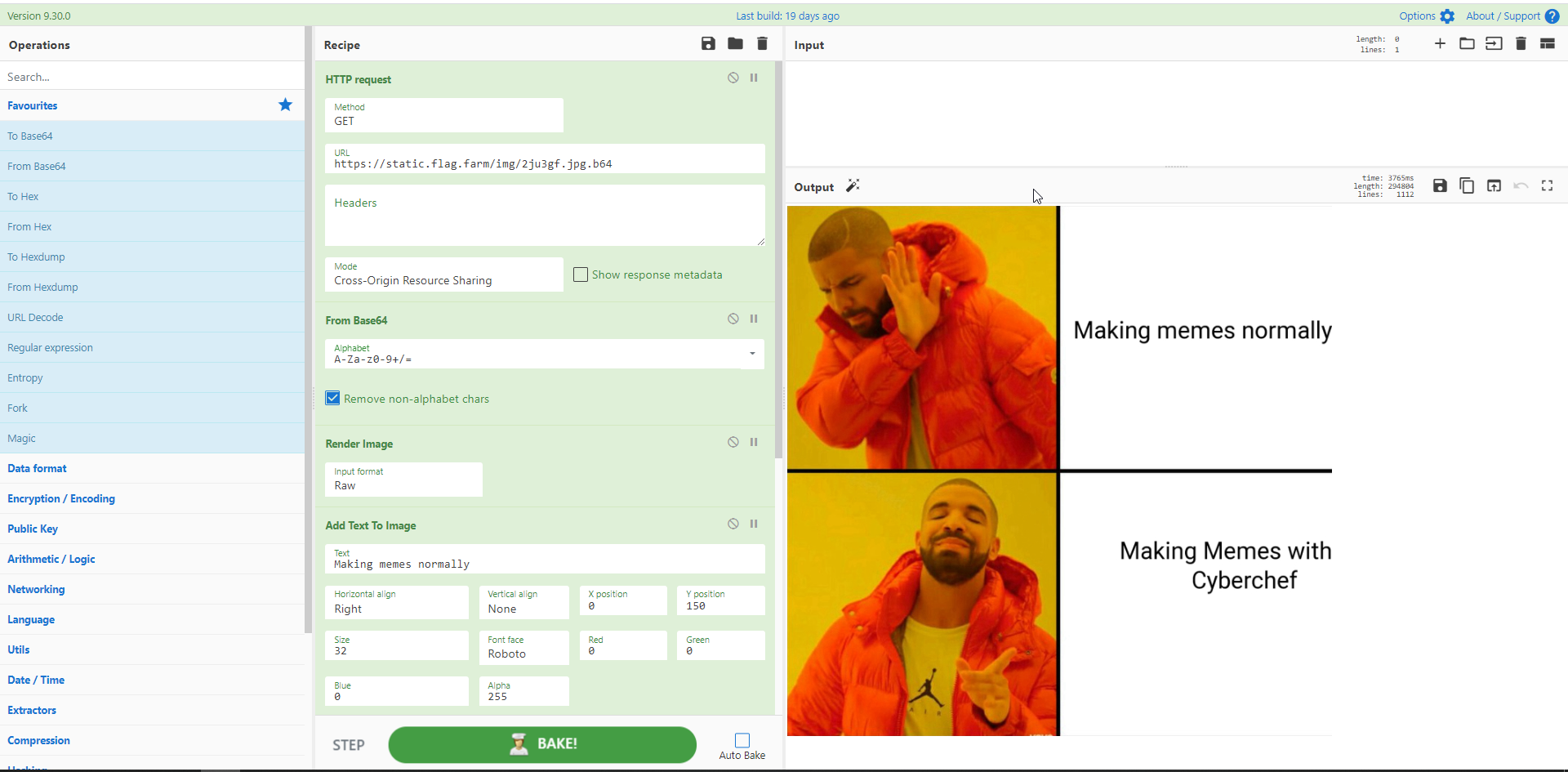Copy raw output to clipboard
This screenshot has width=1568, height=772.
click(1467, 185)
